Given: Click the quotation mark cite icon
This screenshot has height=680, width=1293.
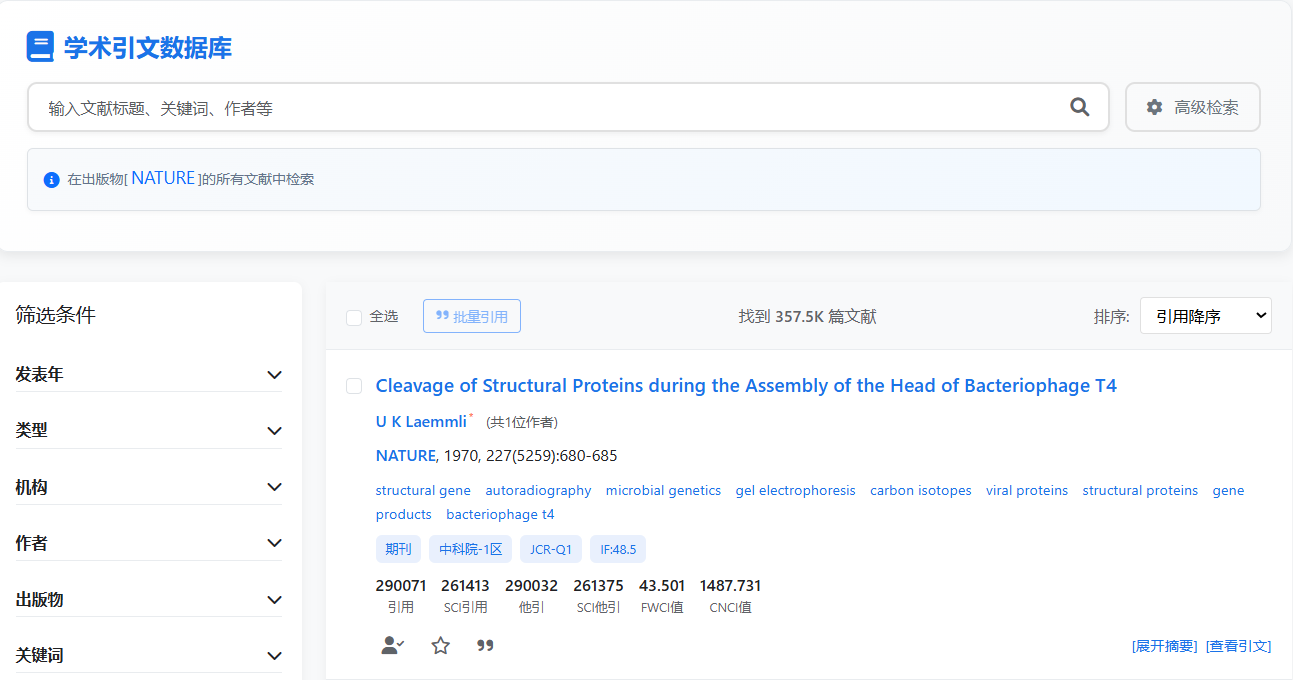Looking at the screenshot, I should click(x=485, y=646).
